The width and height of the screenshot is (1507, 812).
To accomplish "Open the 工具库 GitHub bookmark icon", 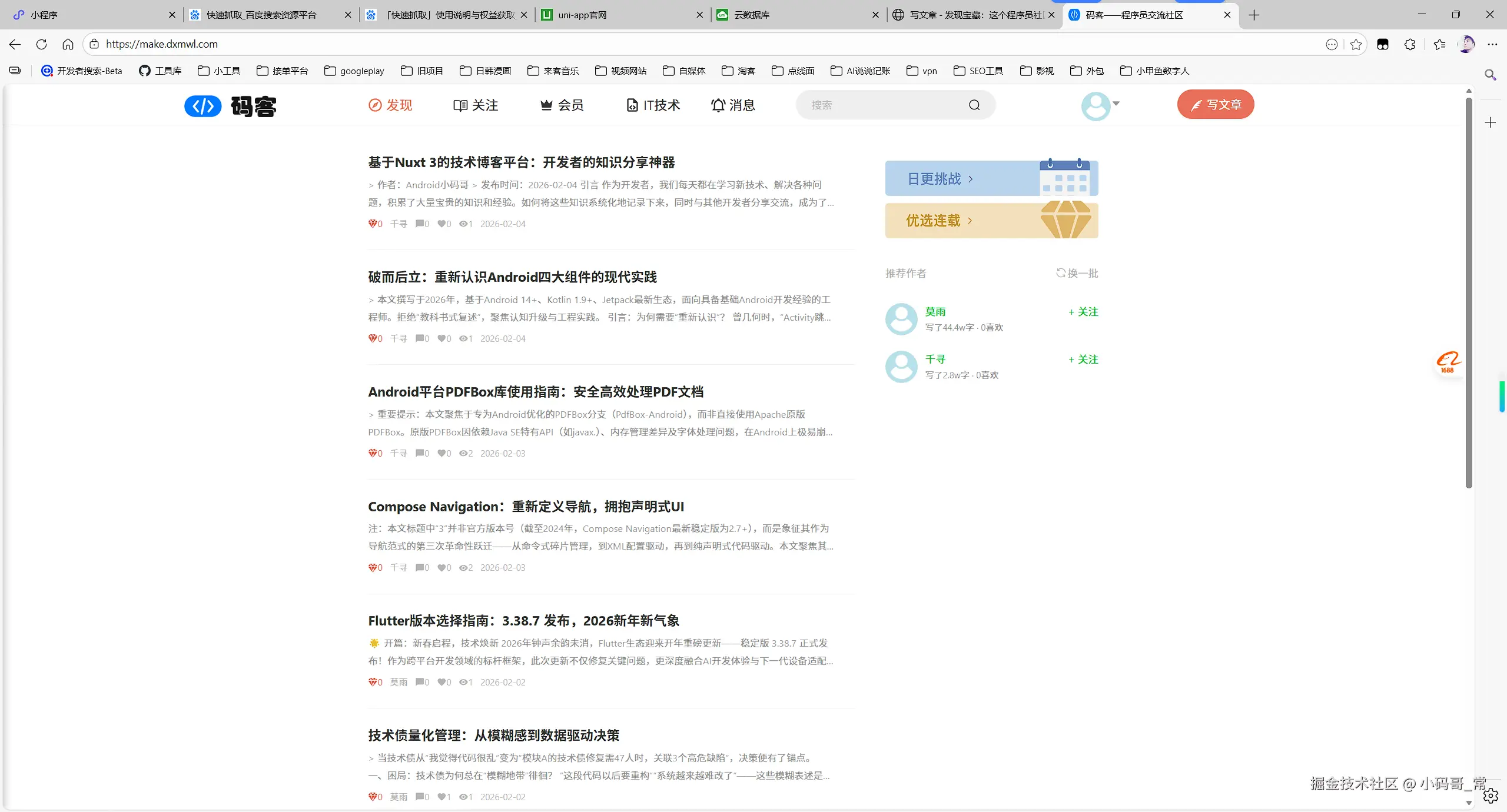I will (144, 71).
